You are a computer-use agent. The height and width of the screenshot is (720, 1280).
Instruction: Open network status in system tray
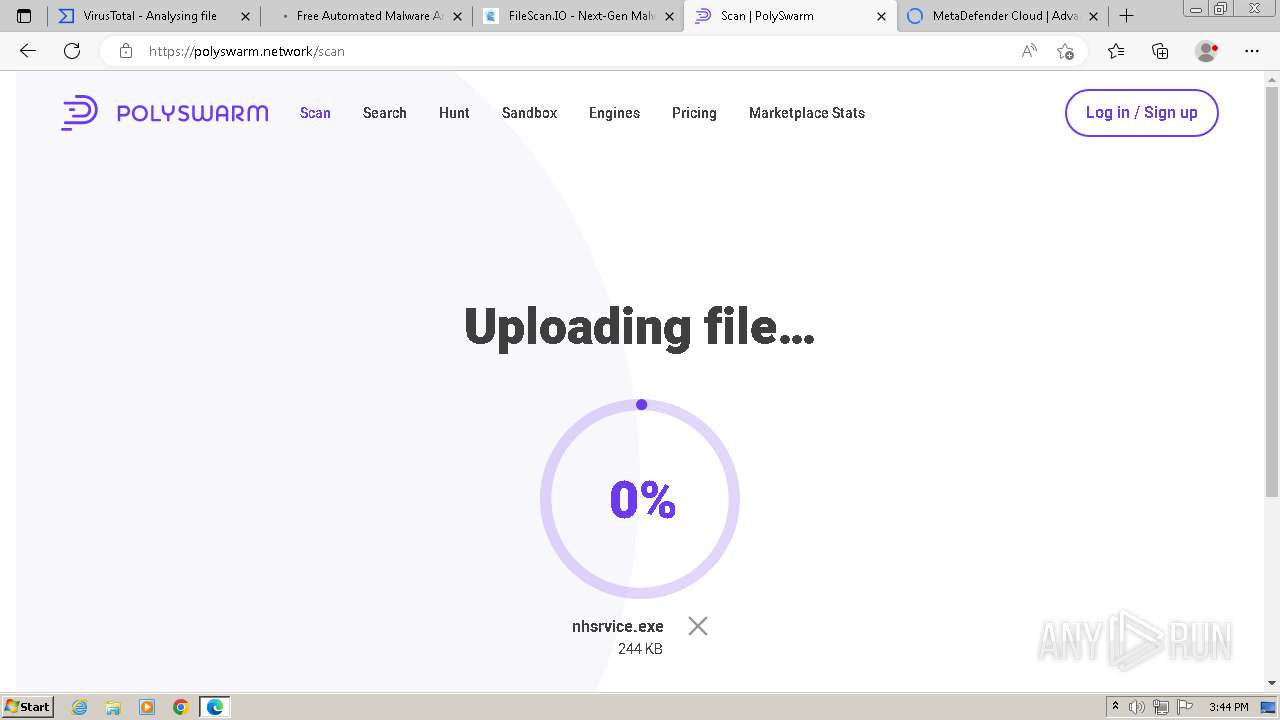1161,707
